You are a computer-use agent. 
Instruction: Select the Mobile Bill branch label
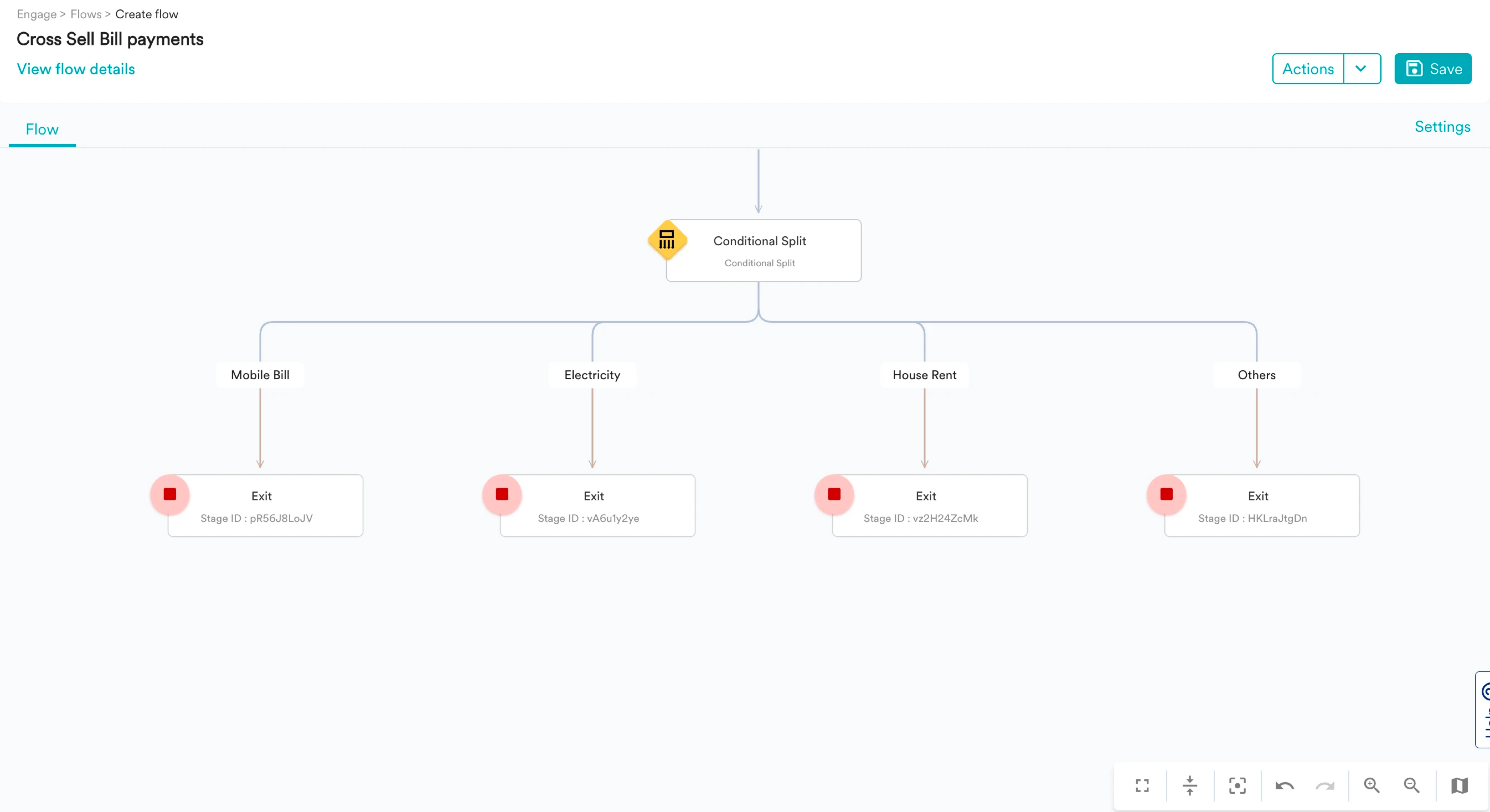tap(260, 375)
